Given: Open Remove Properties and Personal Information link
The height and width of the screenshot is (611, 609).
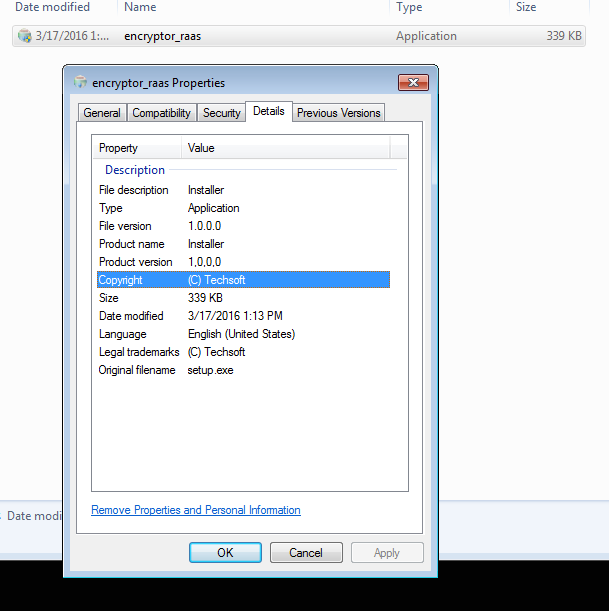Looking at the screenshot, I should click(196, 510).
